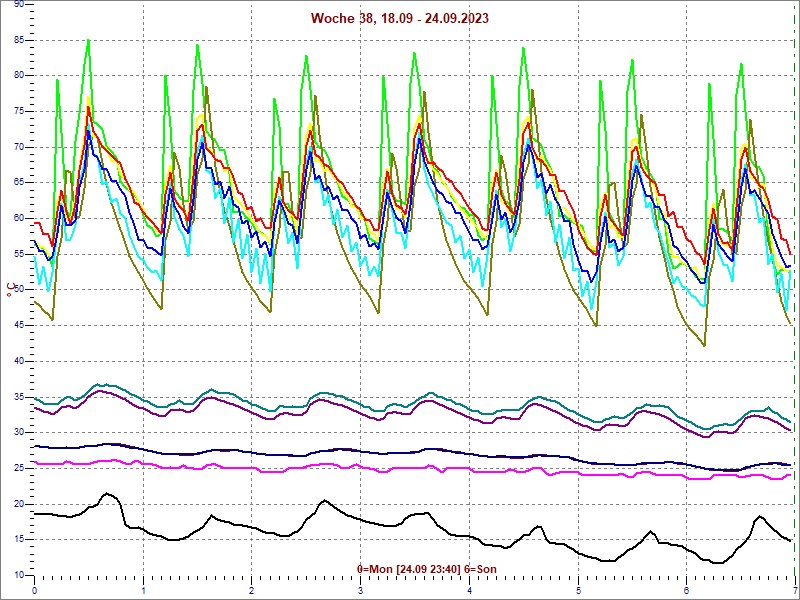Click the x-axis day label 3

(361, 592)
